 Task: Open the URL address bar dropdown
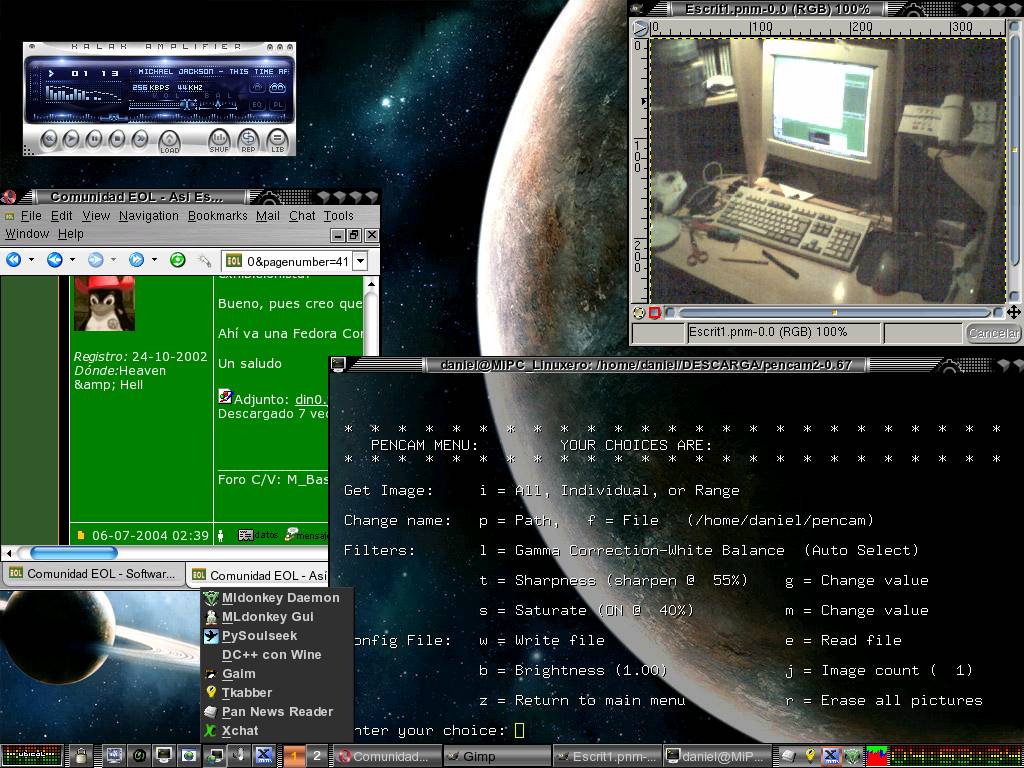click(360, 261)
